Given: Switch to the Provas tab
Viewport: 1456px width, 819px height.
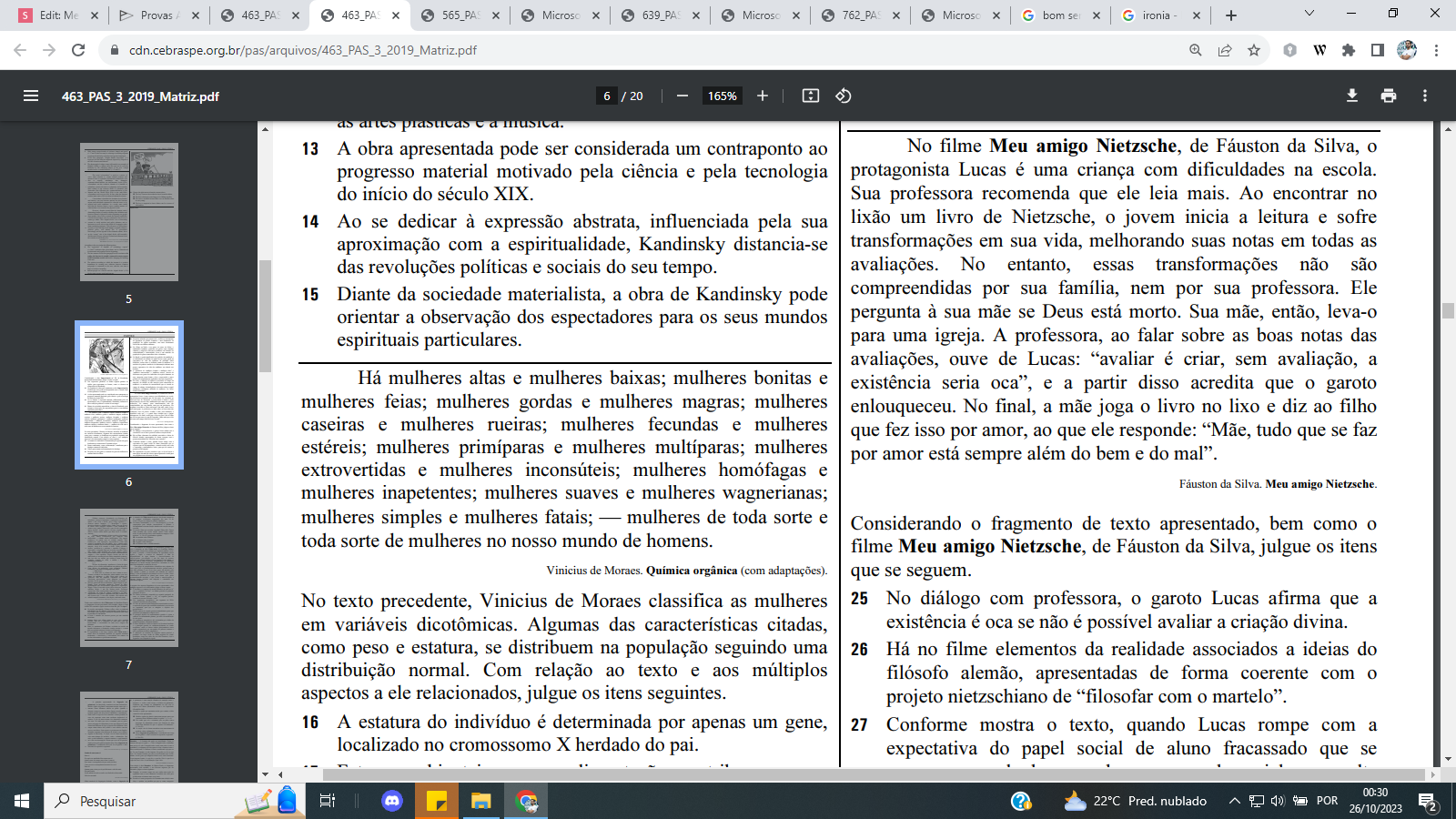Looking at the screenshot, I should coord(158,15).
